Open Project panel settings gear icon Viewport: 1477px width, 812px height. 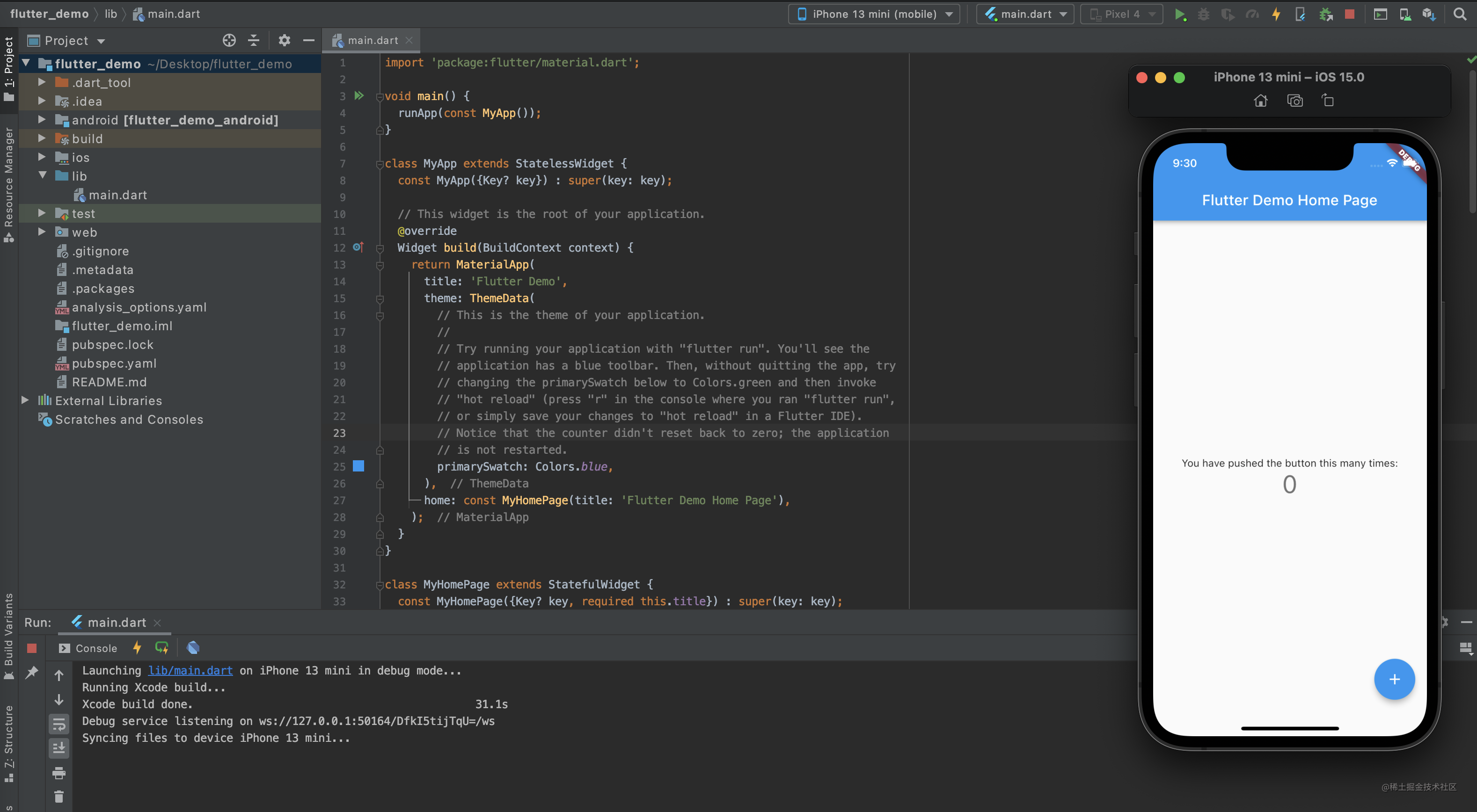tap(284, 40)
